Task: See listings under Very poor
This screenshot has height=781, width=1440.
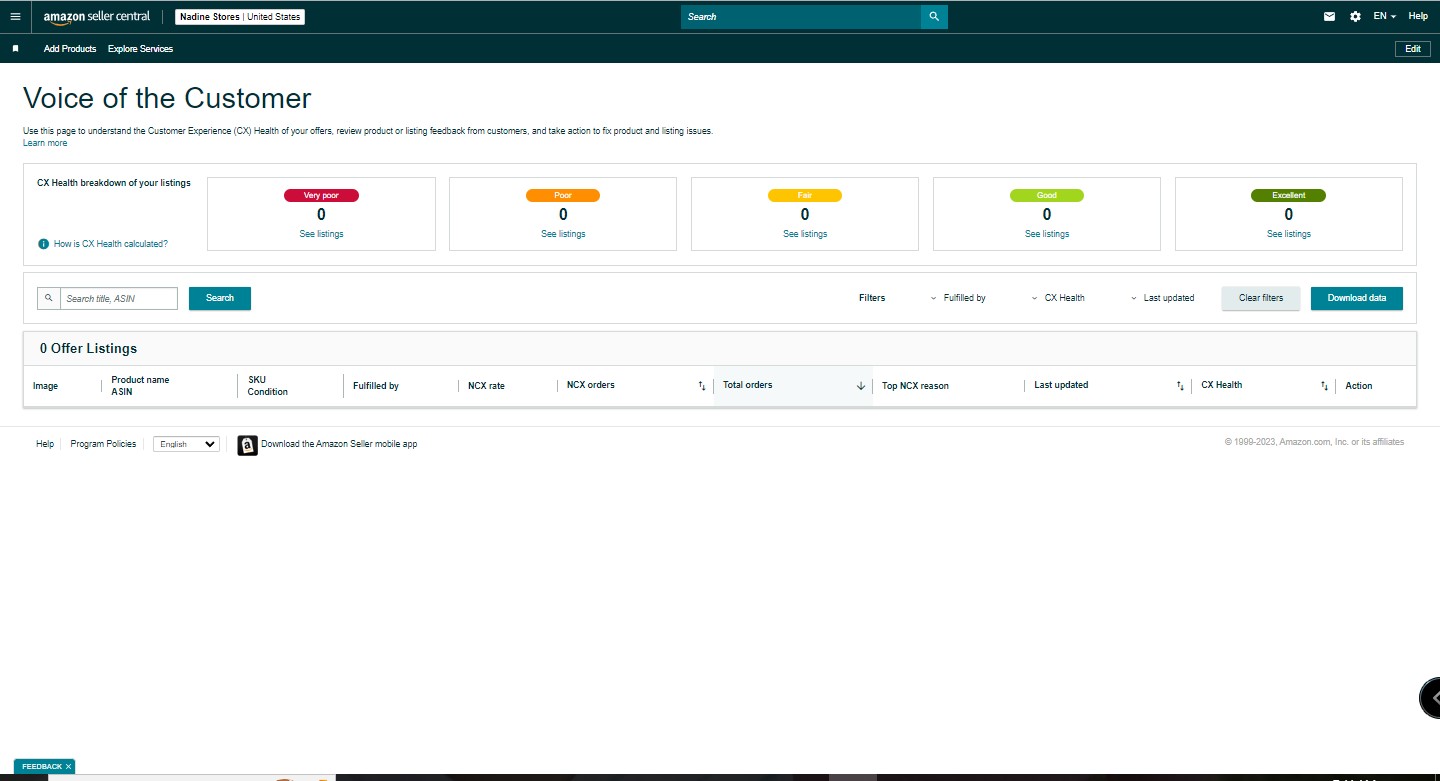Action: point(321,234)
